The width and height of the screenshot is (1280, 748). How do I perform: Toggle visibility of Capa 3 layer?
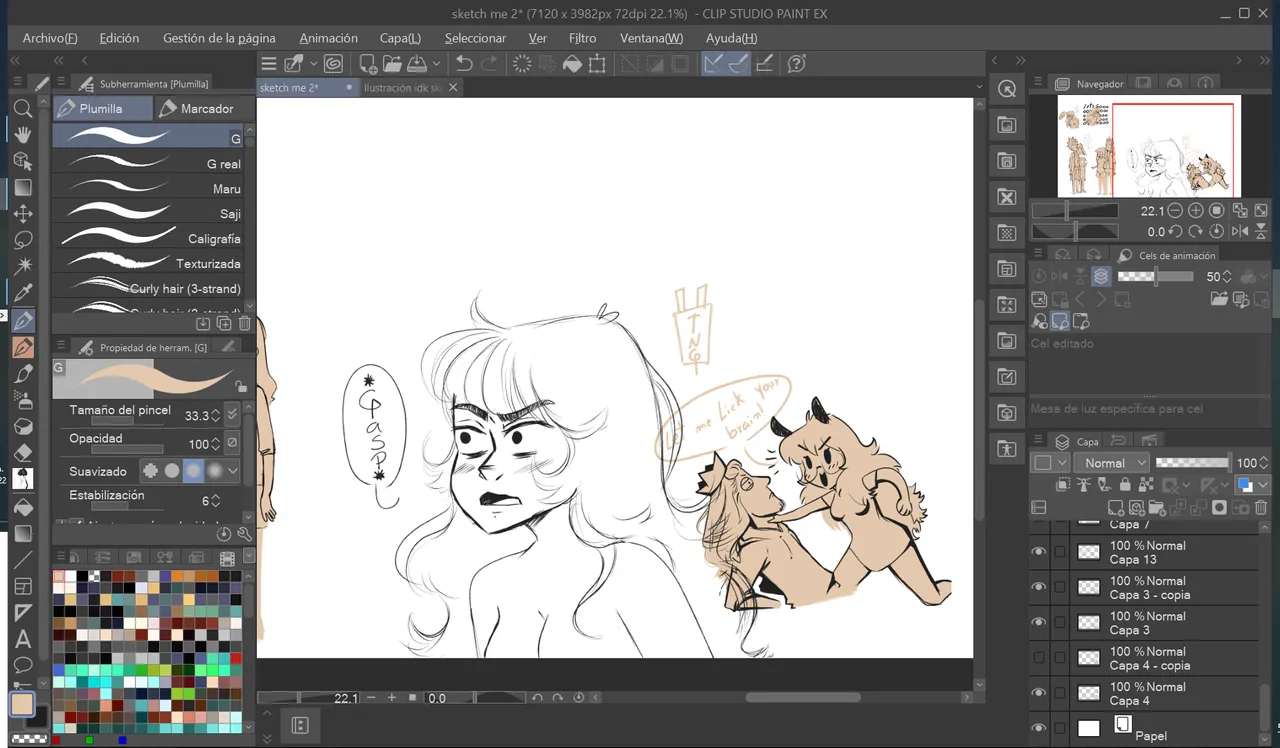click(x=1039, y=622)
